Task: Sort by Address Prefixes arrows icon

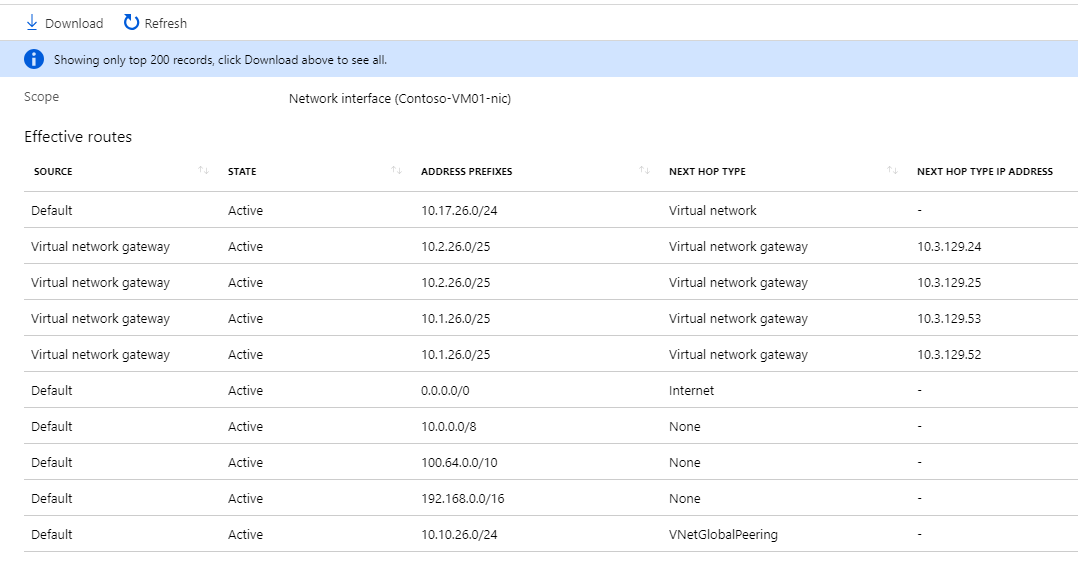Action: click(x=644, y=171)
